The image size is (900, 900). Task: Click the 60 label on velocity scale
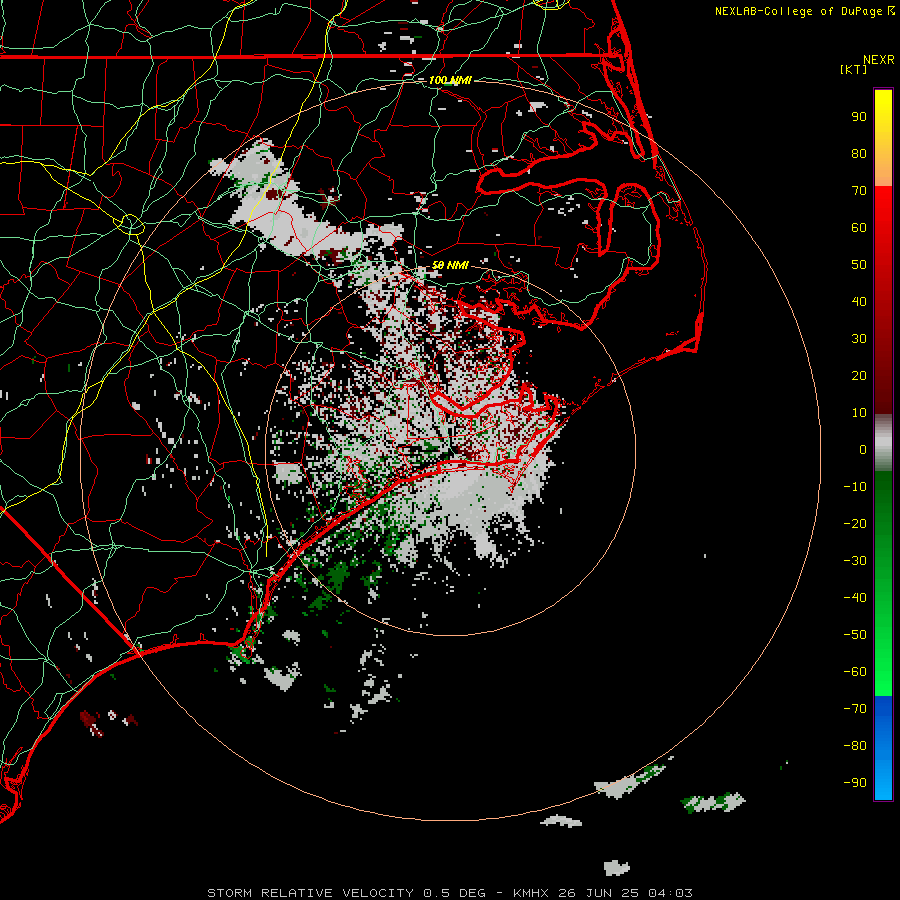click(859, 228)
